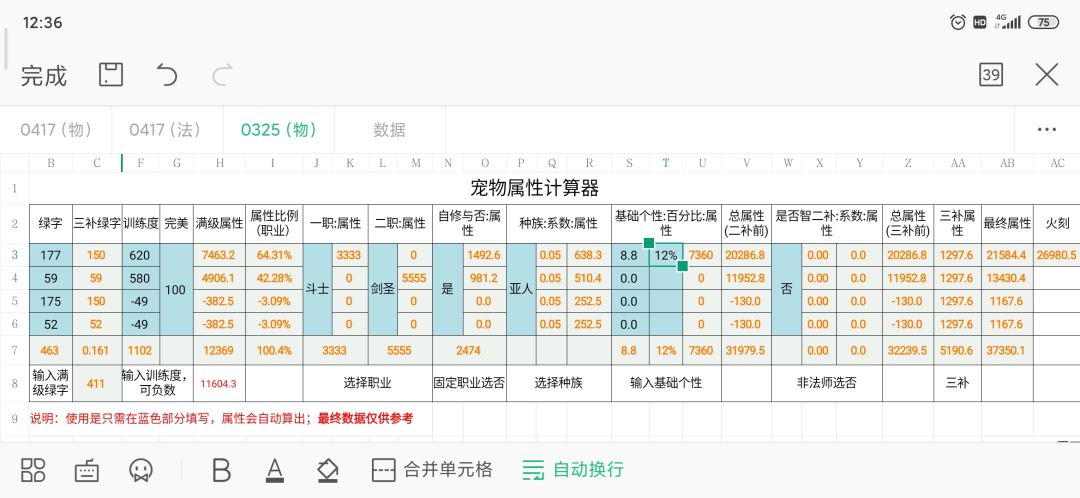1080x498 pixels.
Task: Select the merged 斗士 class cell
Action: 318,289
